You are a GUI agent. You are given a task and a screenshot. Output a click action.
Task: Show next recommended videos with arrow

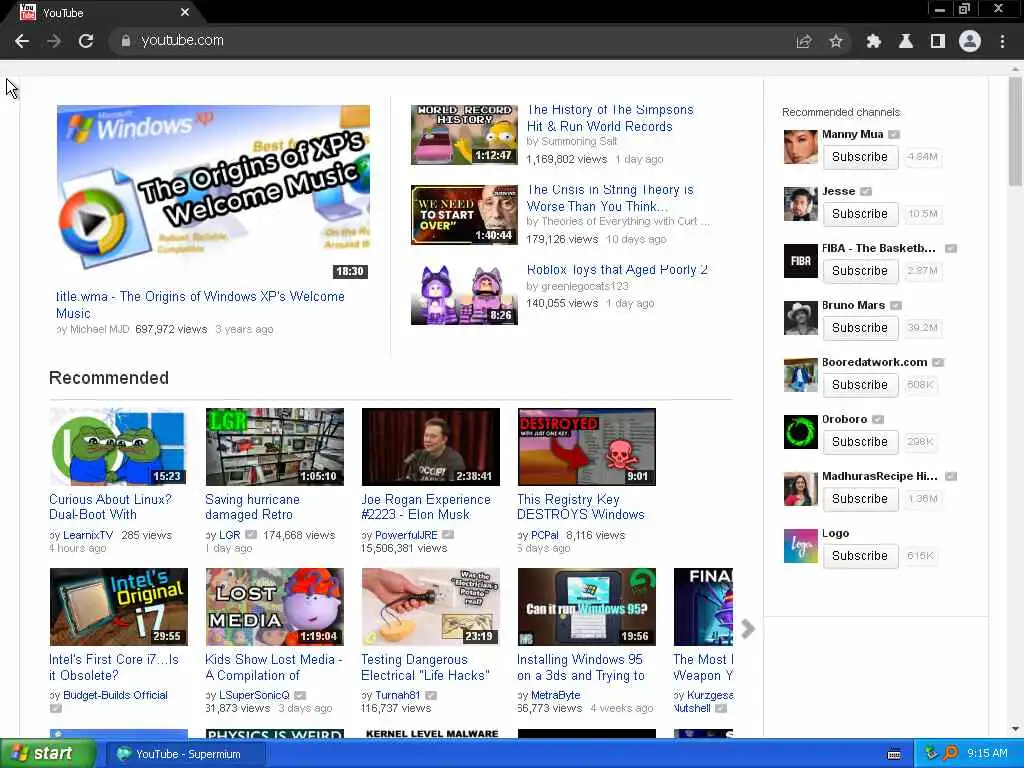(748, 629)
